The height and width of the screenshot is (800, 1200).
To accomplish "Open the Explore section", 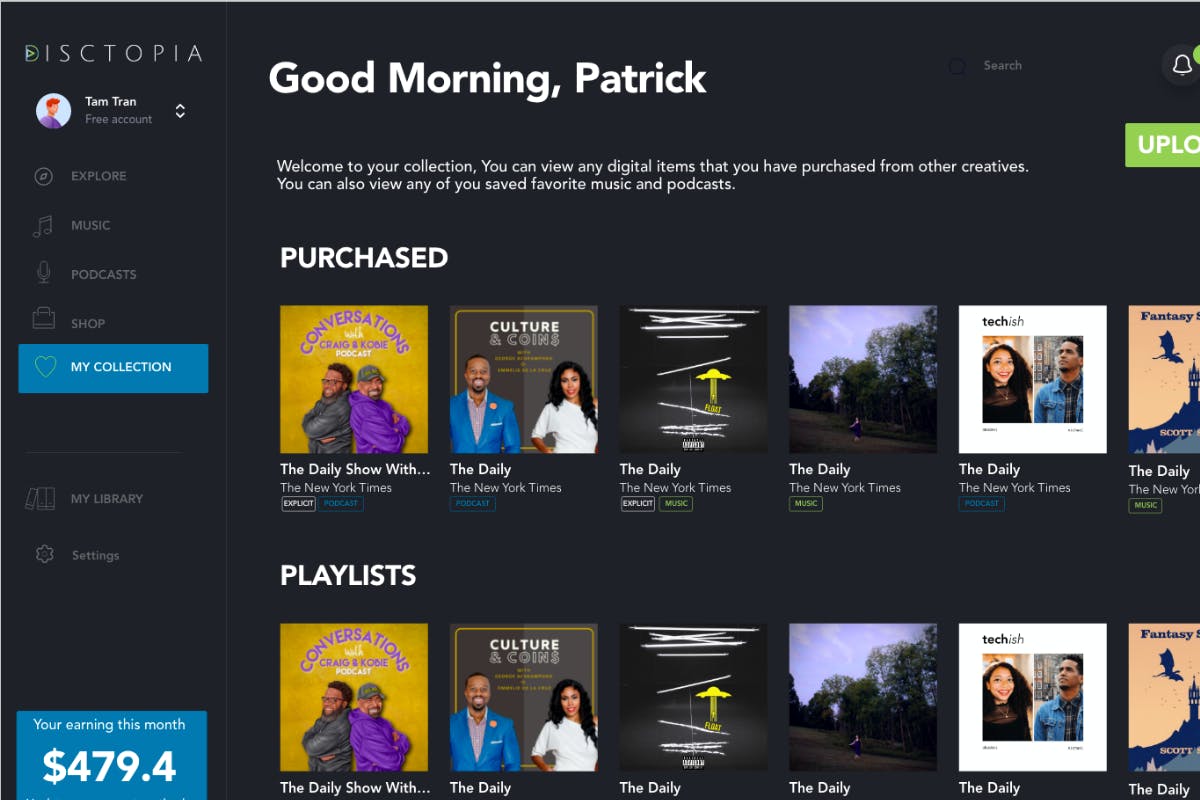I will click(98, 176).
